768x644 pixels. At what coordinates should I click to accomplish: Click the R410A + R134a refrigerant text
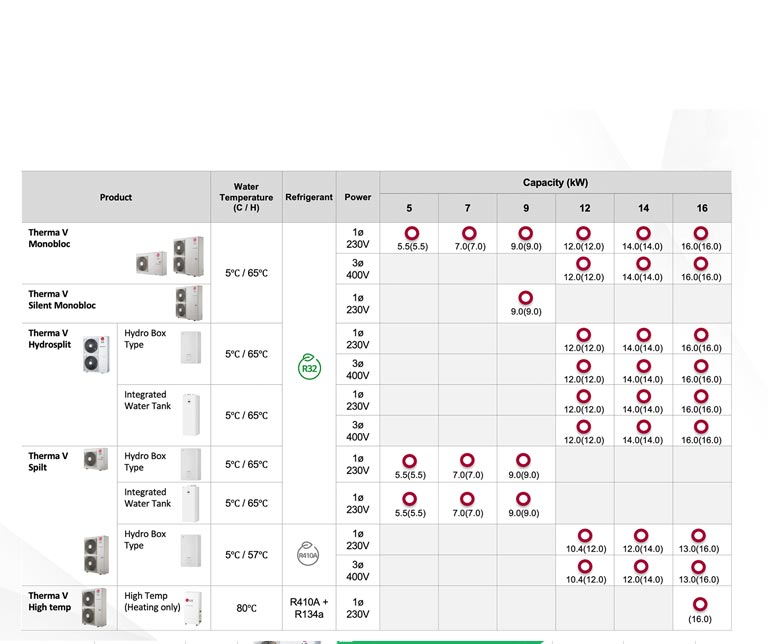309,608
